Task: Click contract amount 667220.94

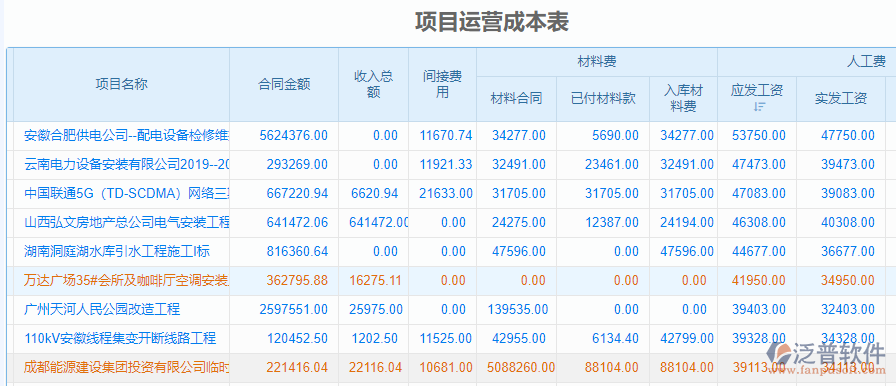Action: tap(297, 194)
